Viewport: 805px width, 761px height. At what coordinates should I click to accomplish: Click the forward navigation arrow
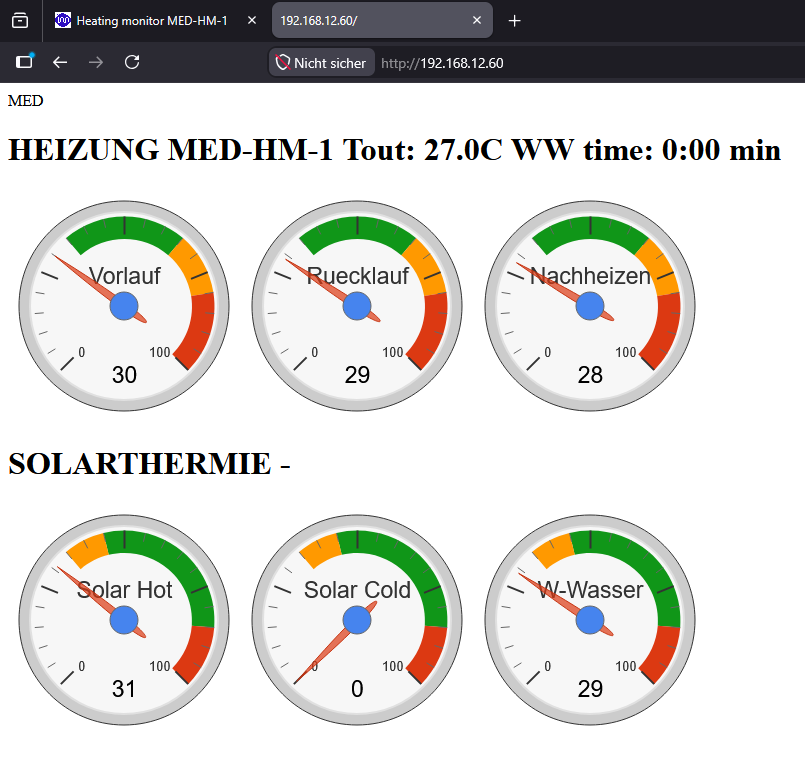tap(96, 63)
